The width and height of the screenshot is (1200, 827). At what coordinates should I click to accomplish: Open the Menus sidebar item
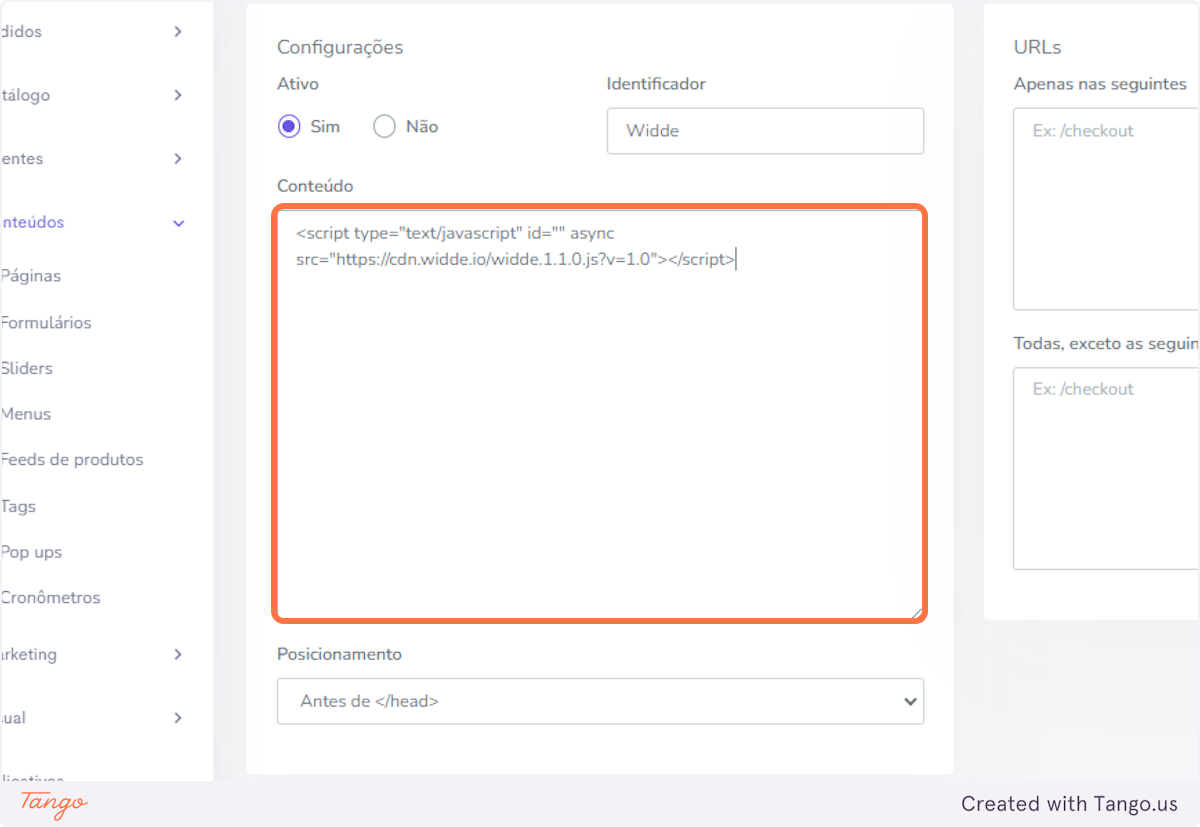tap(26, 414)
